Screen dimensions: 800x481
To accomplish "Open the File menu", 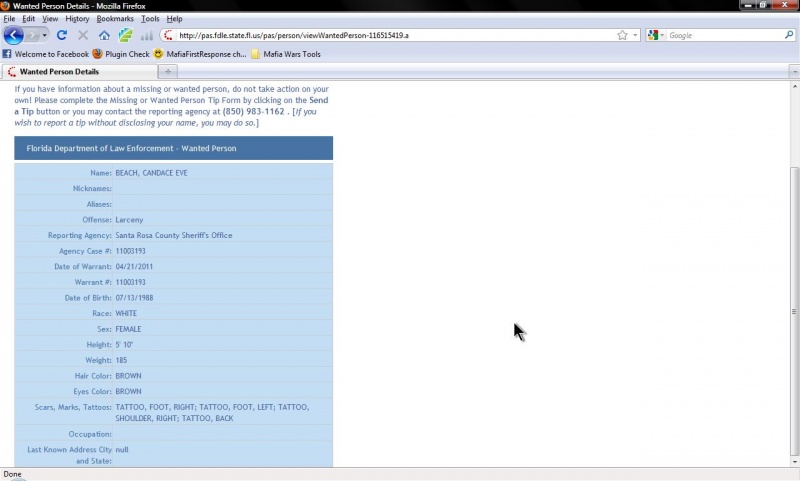I will pos(9,19).
